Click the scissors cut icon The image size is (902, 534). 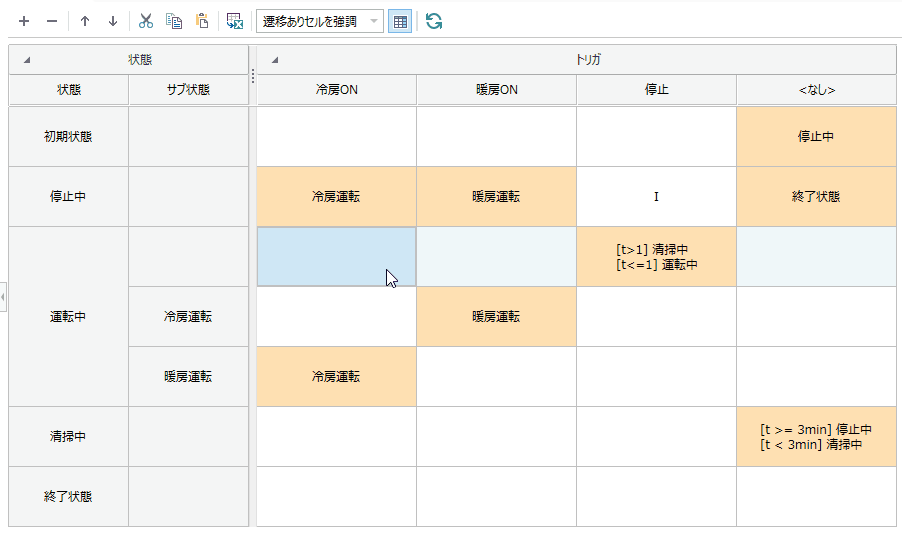[146, 21]
